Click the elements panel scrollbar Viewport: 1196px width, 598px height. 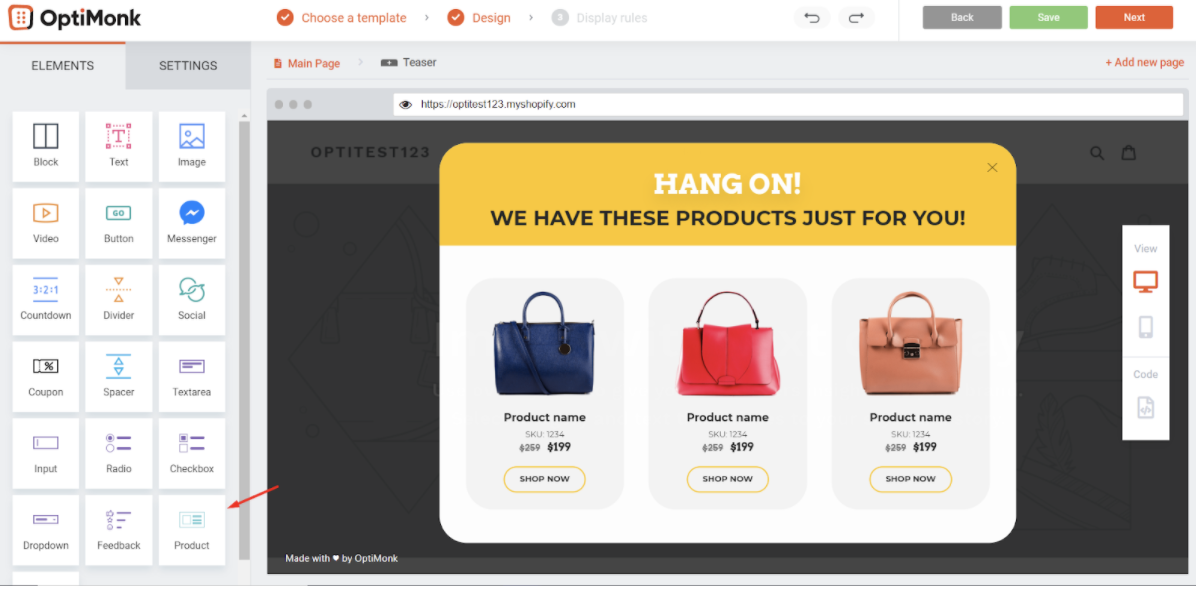[x=244, y=336]
